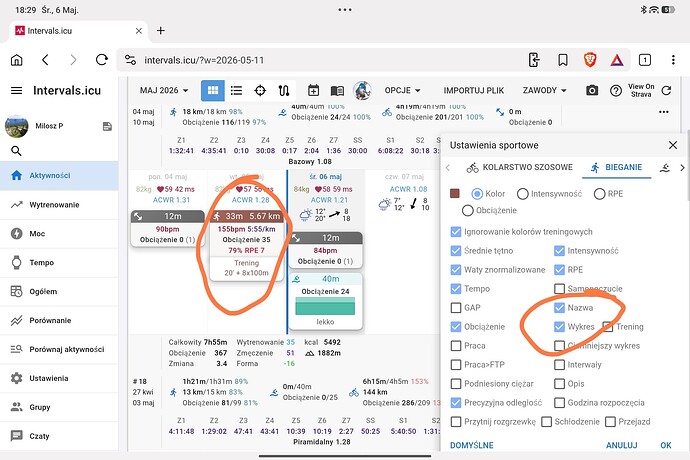The image size is (690, 460).
Task: Select the KOLARSTWO SZOSOWE tab
Action: [x=519, y=168]
